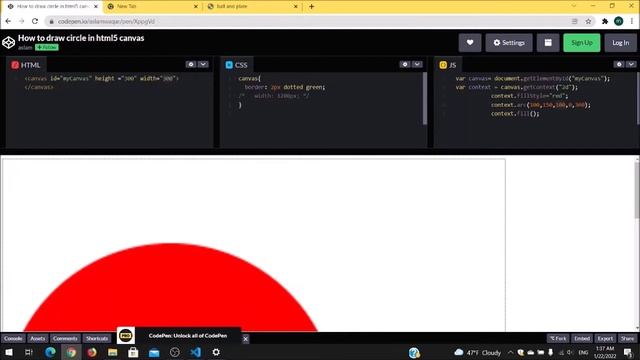Click the preview pane vertical scrollbar
Viewport: 640px width, 360px height.
click(x=637, y=190)
